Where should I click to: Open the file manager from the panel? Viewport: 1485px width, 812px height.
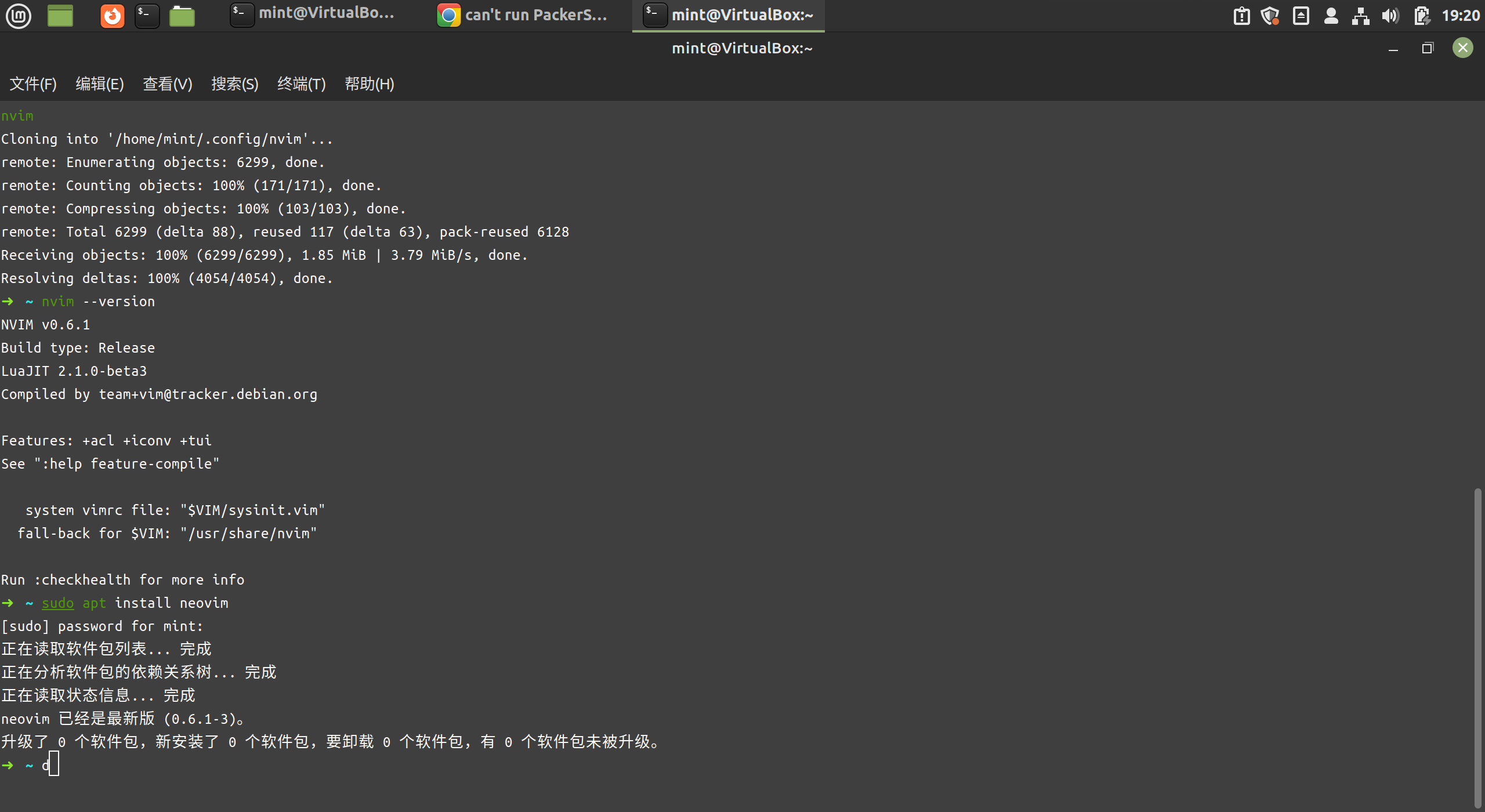click(182, 16)
